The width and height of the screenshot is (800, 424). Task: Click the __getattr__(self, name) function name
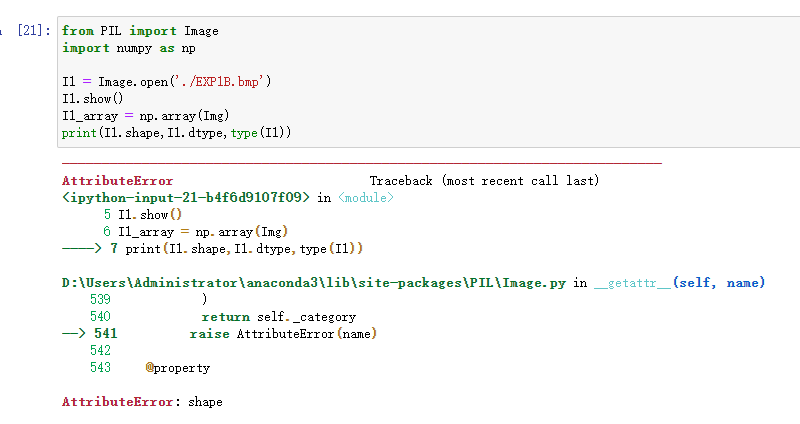tap(680, 283)
